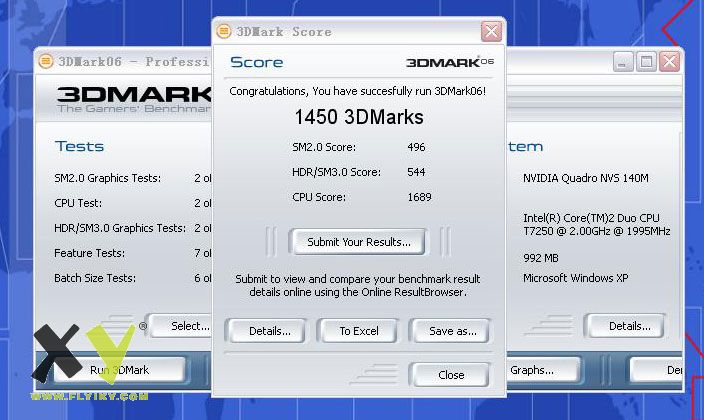Click Save as... to save results

click(x=452, y=331)
